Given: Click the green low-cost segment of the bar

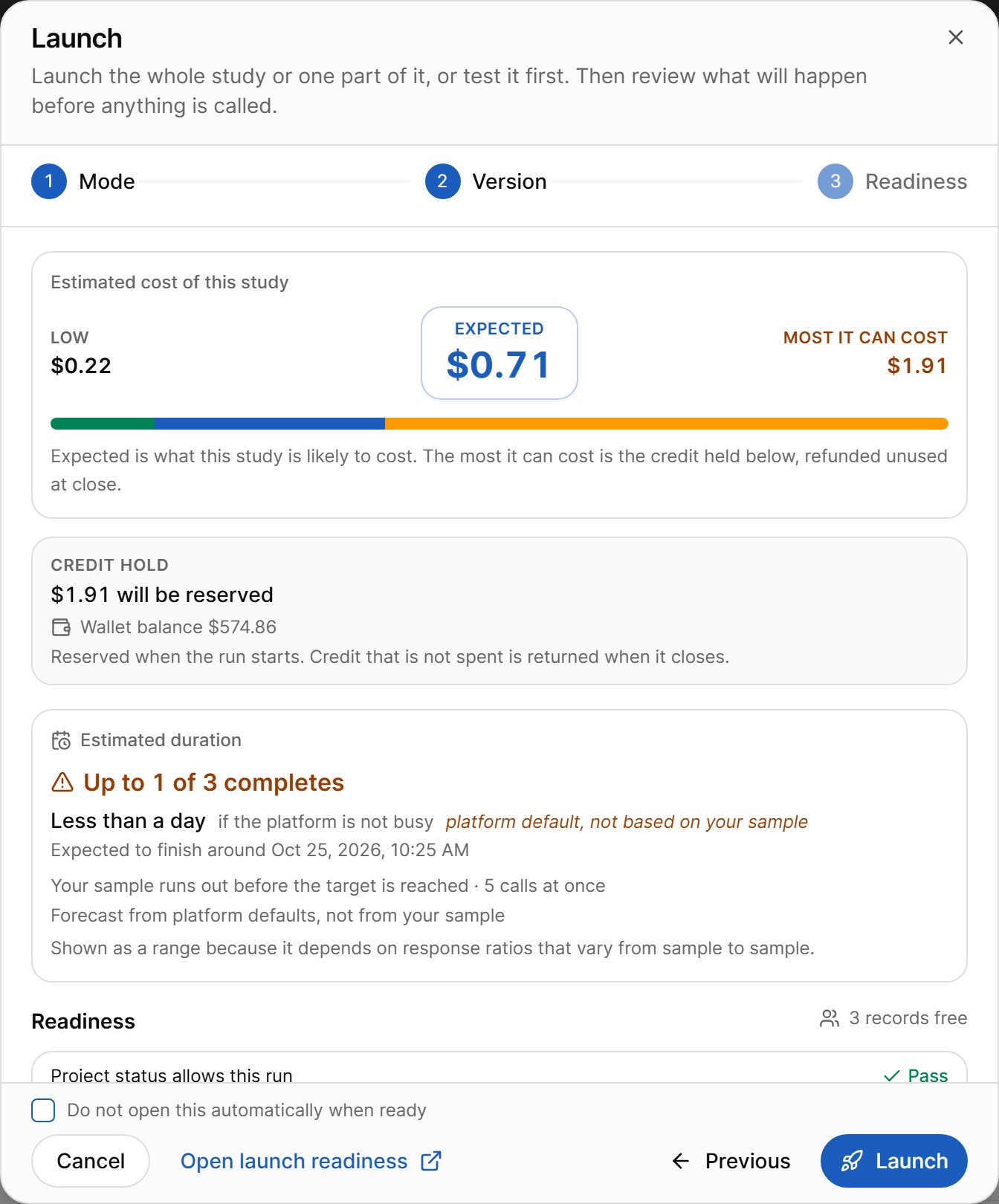Looking at the screenshot, I should pyautogui.click(x=103, y=424).
